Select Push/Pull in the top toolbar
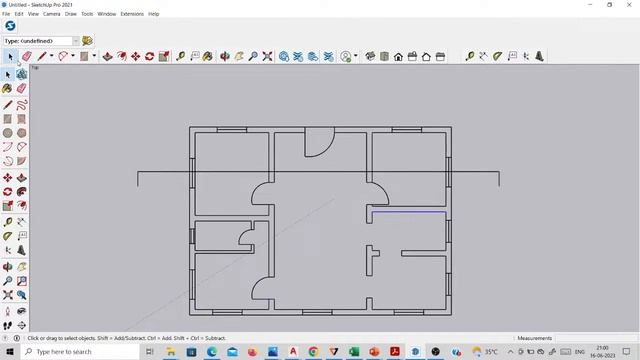The width and height of the screenshot is (640, 360). [x=107, y=56]
